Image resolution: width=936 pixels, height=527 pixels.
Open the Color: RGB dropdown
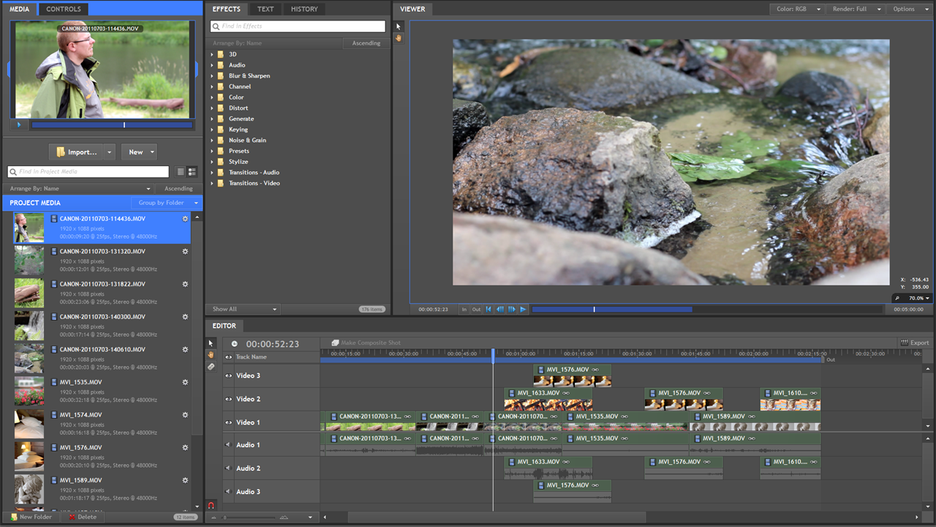click(798, 9)
